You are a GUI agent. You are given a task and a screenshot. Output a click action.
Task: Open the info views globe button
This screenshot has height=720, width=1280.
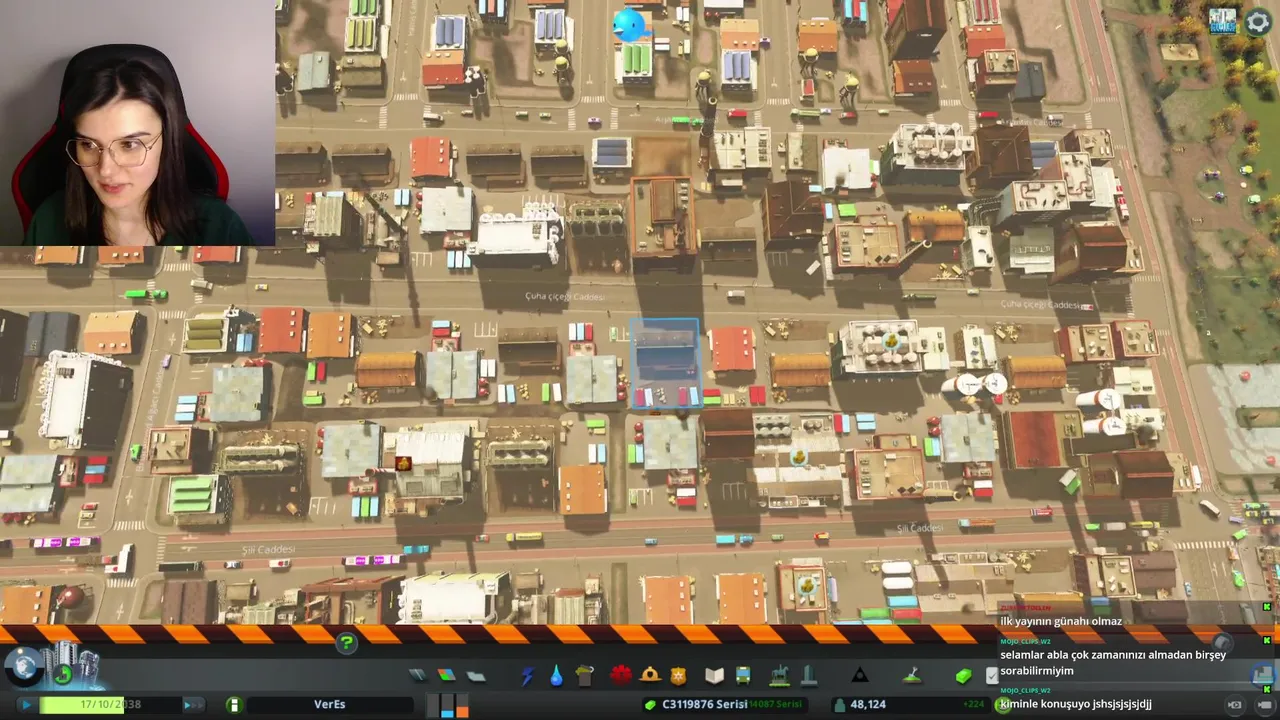pos(22,666)
